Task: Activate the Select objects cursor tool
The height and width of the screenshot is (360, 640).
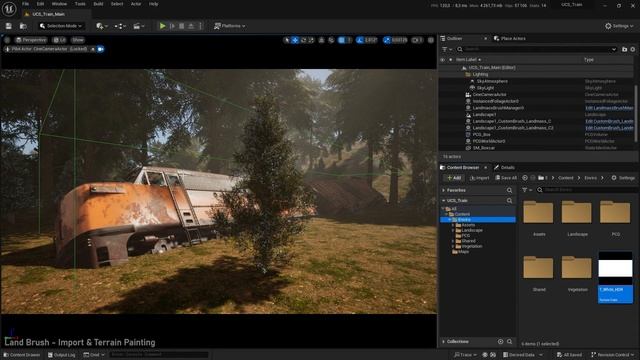Action: [x=287, y=40]
